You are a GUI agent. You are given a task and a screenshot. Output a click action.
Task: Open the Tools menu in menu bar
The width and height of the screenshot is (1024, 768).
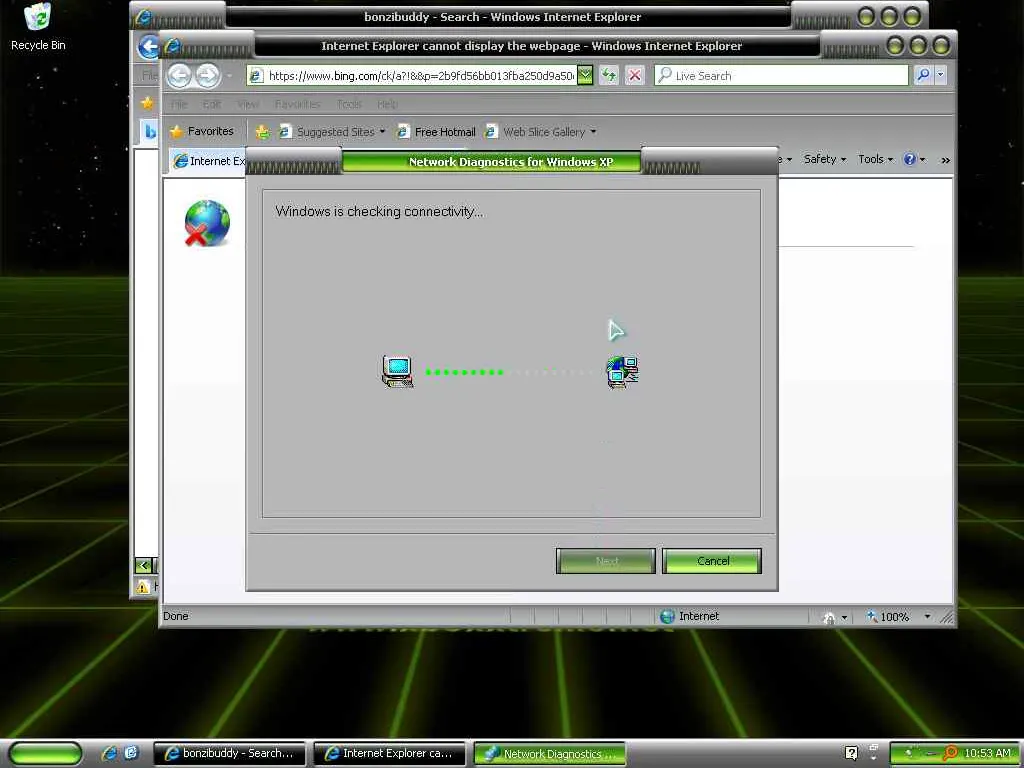pyautogui.click(x=349, y=104)
